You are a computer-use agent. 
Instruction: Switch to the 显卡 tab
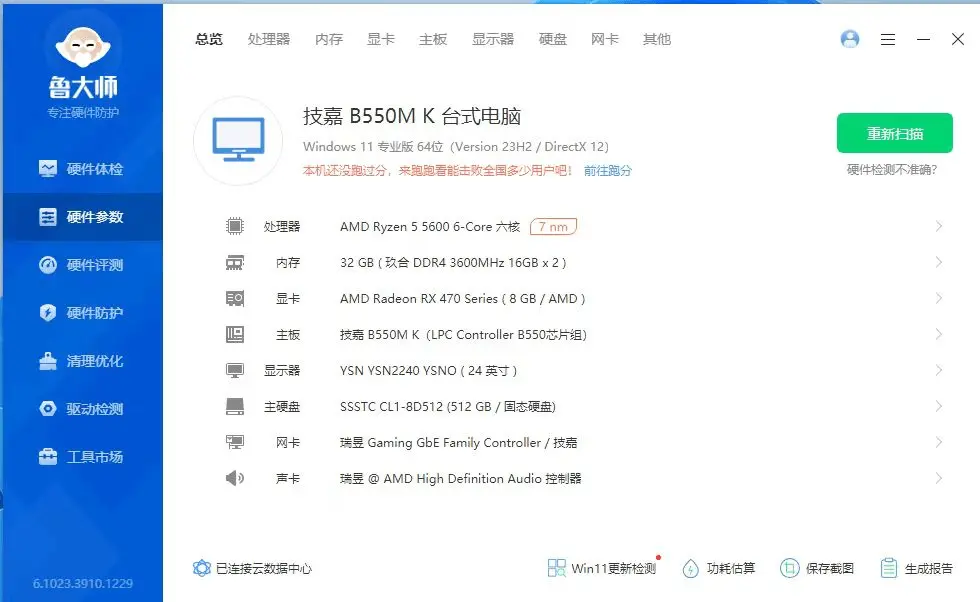(x=381, y=39)
